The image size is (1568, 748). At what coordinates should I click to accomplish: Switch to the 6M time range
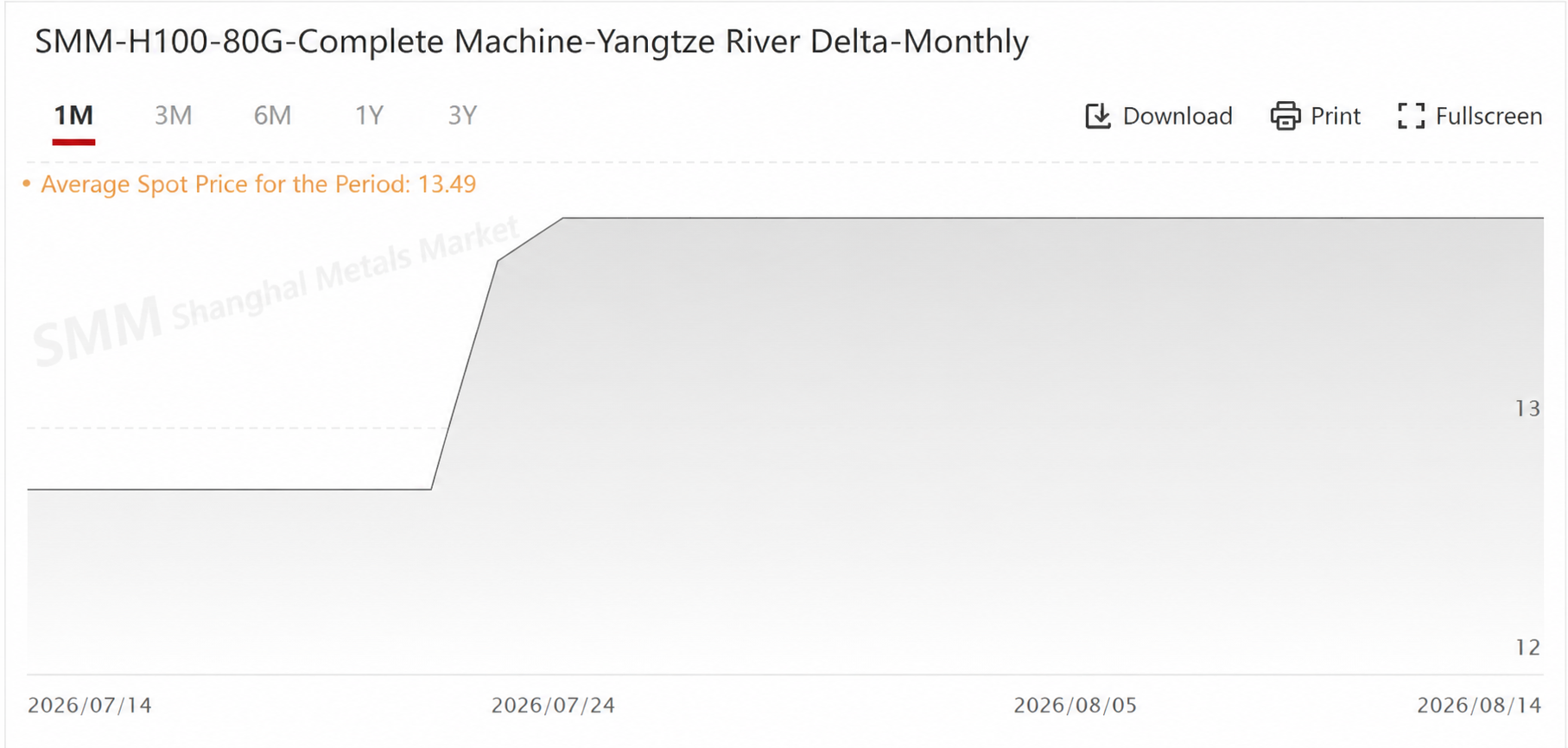[272, 116]
